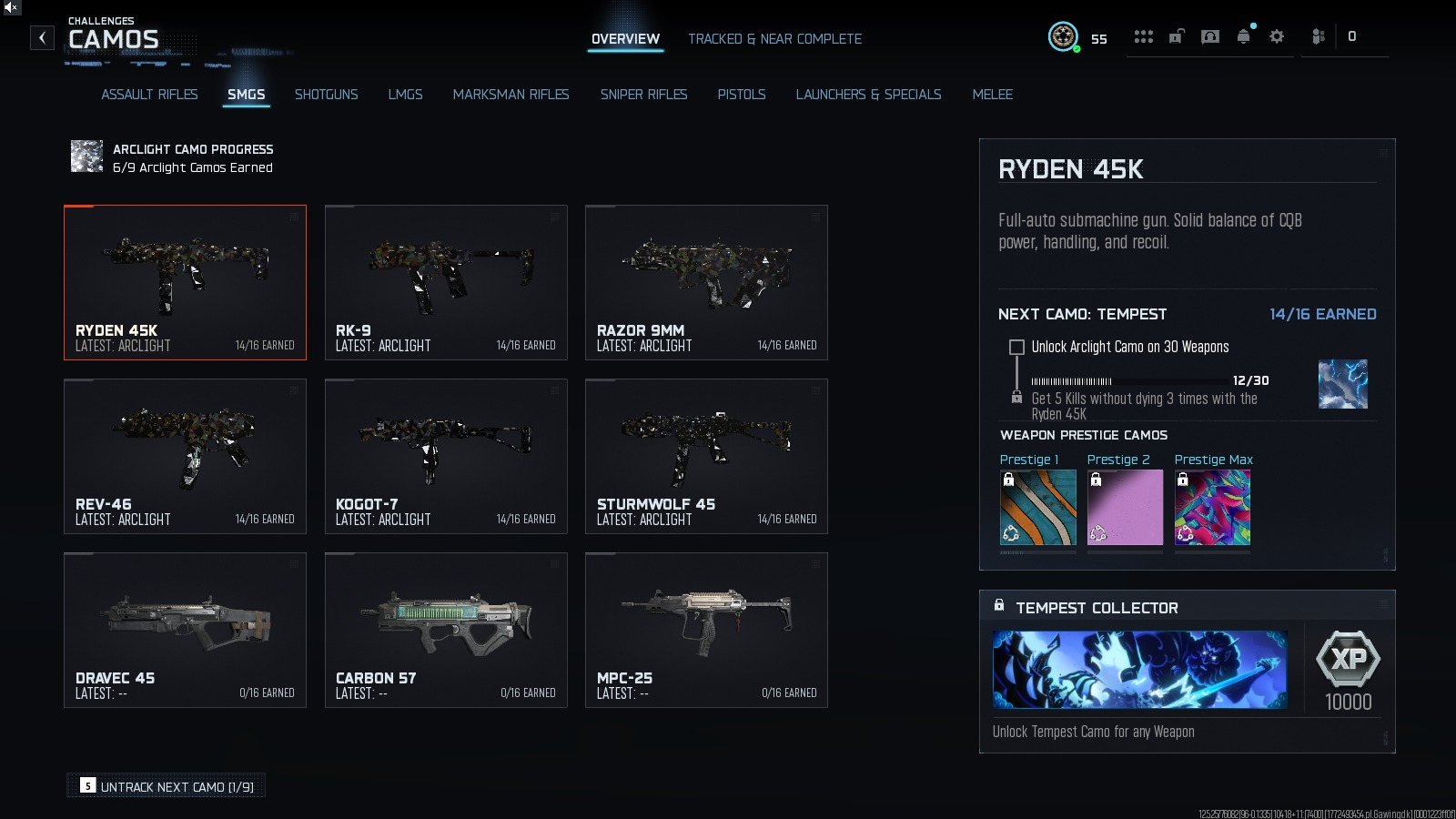
Task: Toggle Unlock Arclight Camo on 30 Weapons checkbox
Action: pos(1016,347)
